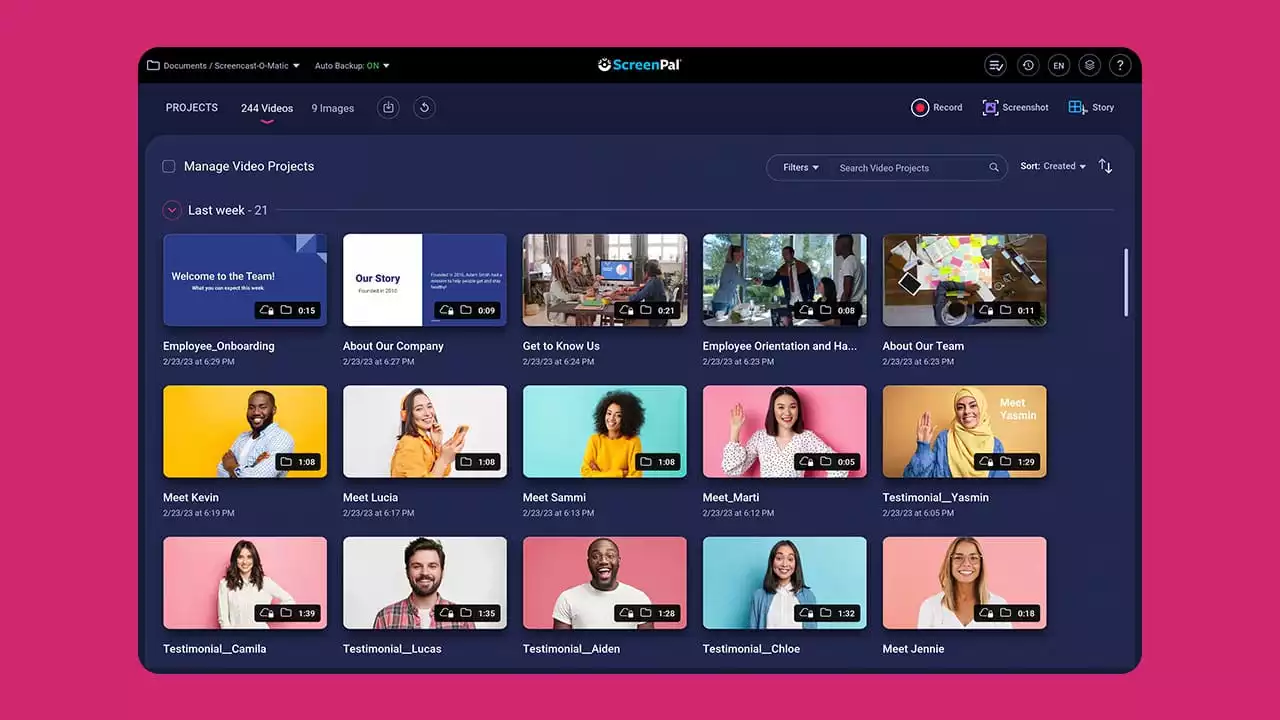Click the import download icon next to 9 Images
The height and width of the screenshot is (720, 1280).
[389, 108]
